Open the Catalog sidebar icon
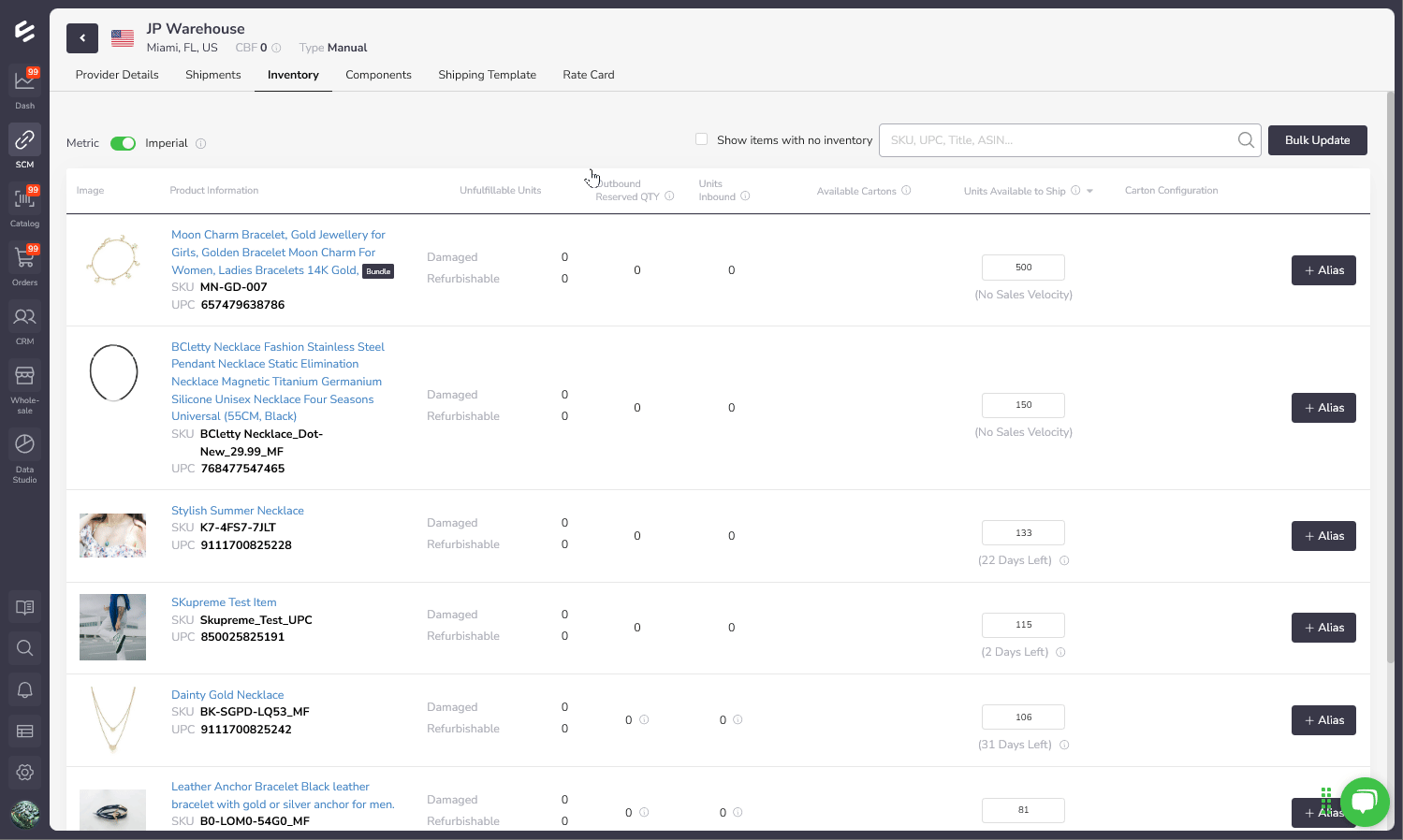 (24, 199)
